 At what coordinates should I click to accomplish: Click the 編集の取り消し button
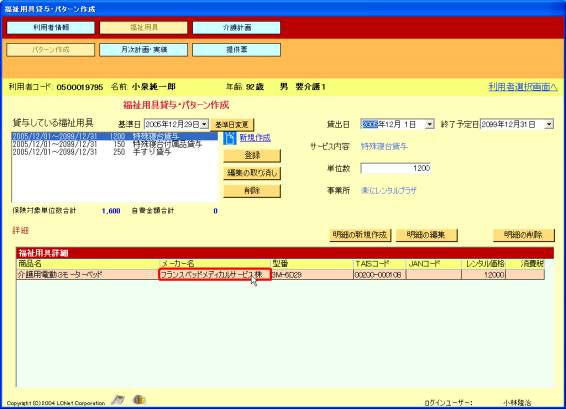[x=252, y=173]
